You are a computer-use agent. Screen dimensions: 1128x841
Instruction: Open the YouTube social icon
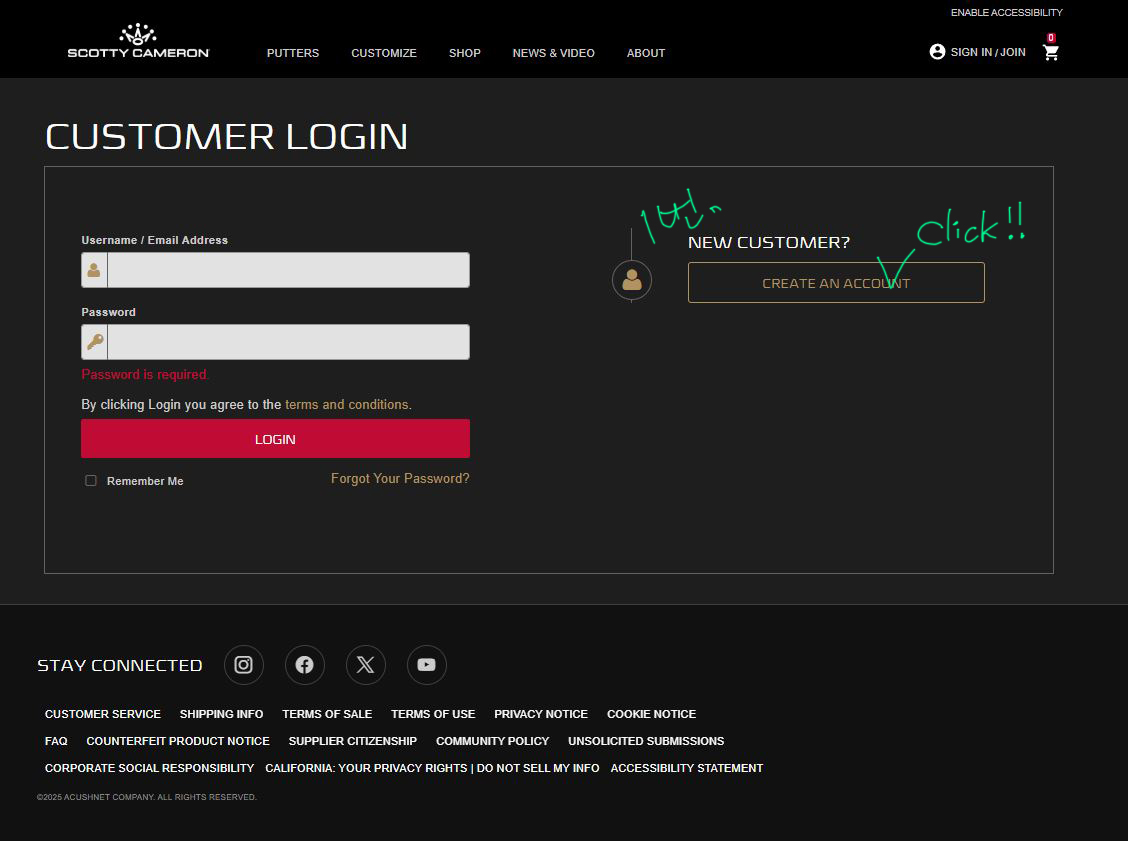click(x=427, y=665)
